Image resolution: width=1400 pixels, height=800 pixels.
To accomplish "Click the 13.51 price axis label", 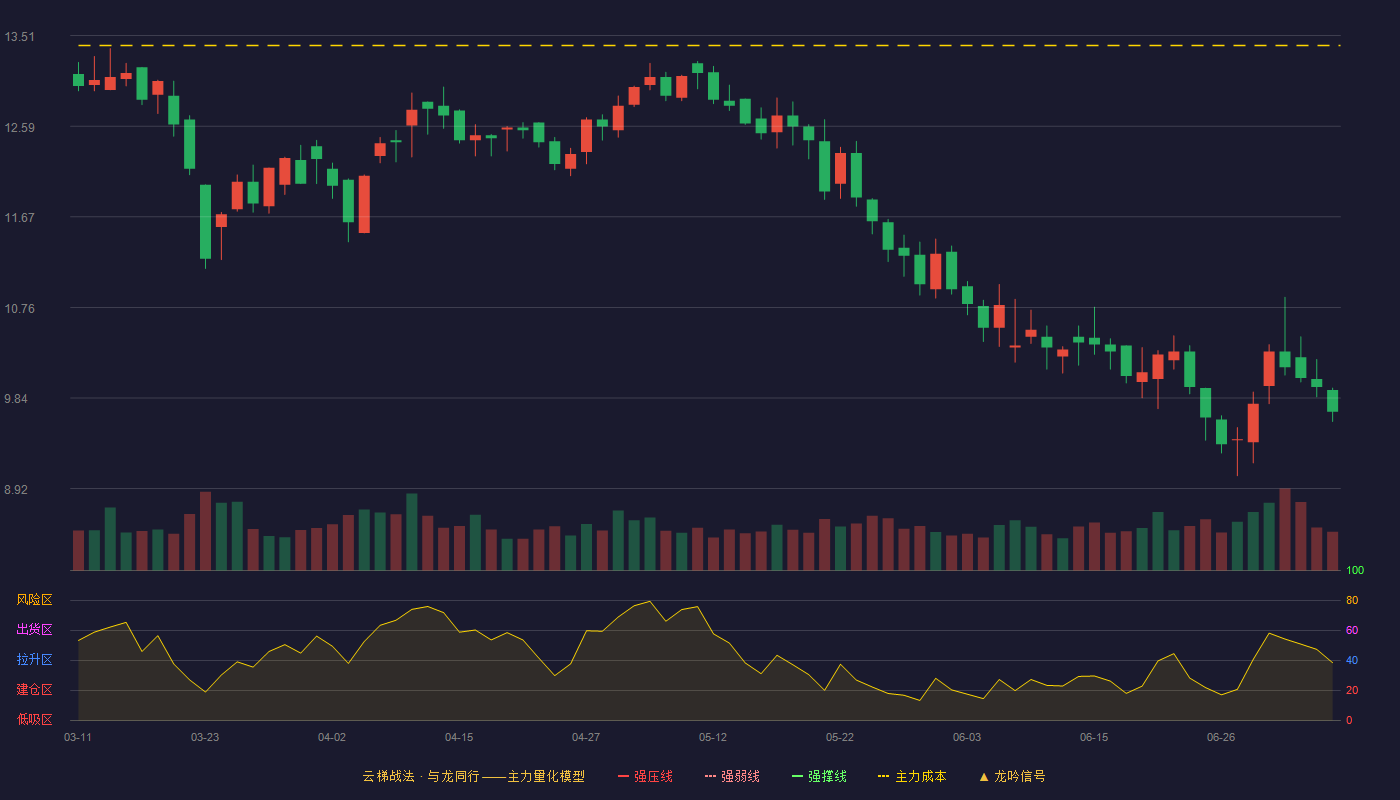I will click(x=19, y=37).
